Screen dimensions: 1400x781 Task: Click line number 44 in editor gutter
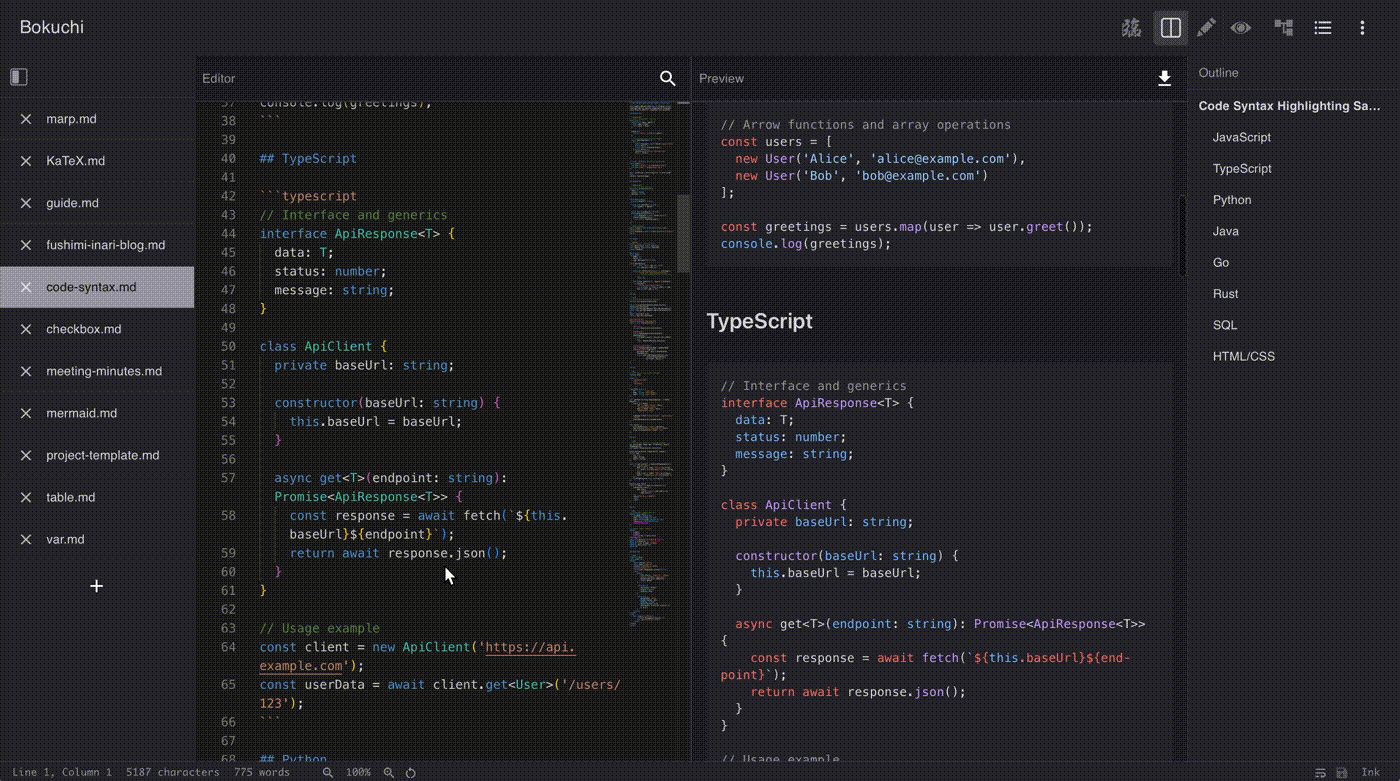228,233
